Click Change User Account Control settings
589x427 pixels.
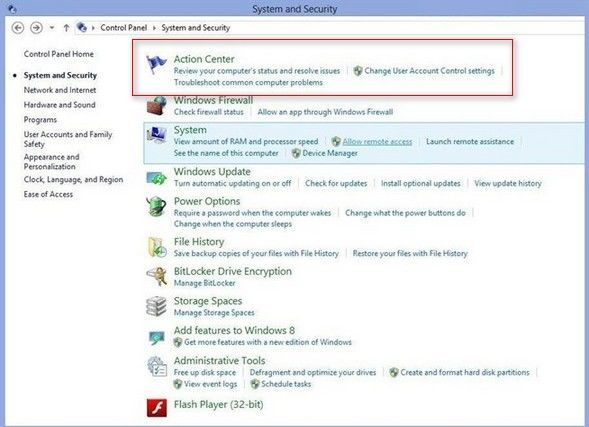tap(429, 71)
